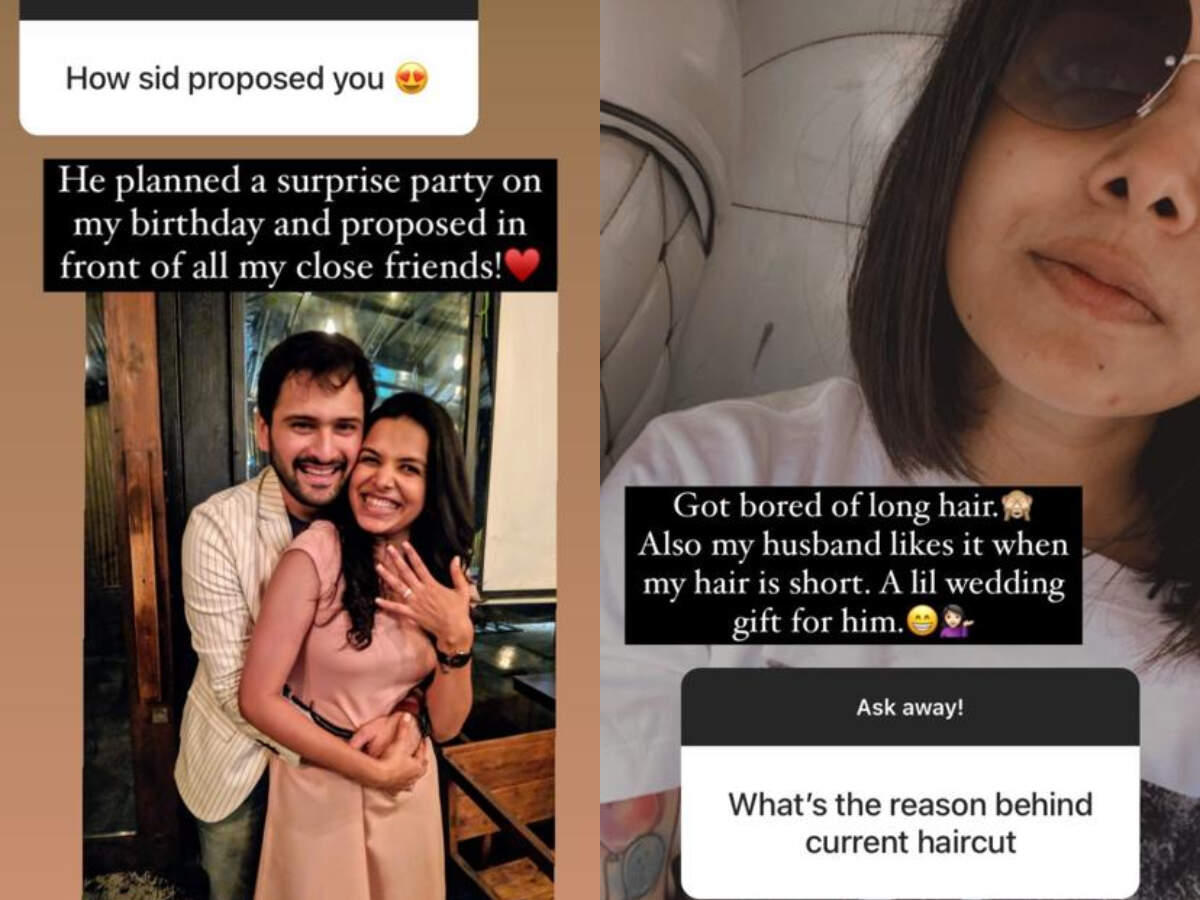The width and height of the screenshot is (1200, 900).
Task: Tap the 'How sid proposed you' question sticker
Action: [x=248, y=77]
